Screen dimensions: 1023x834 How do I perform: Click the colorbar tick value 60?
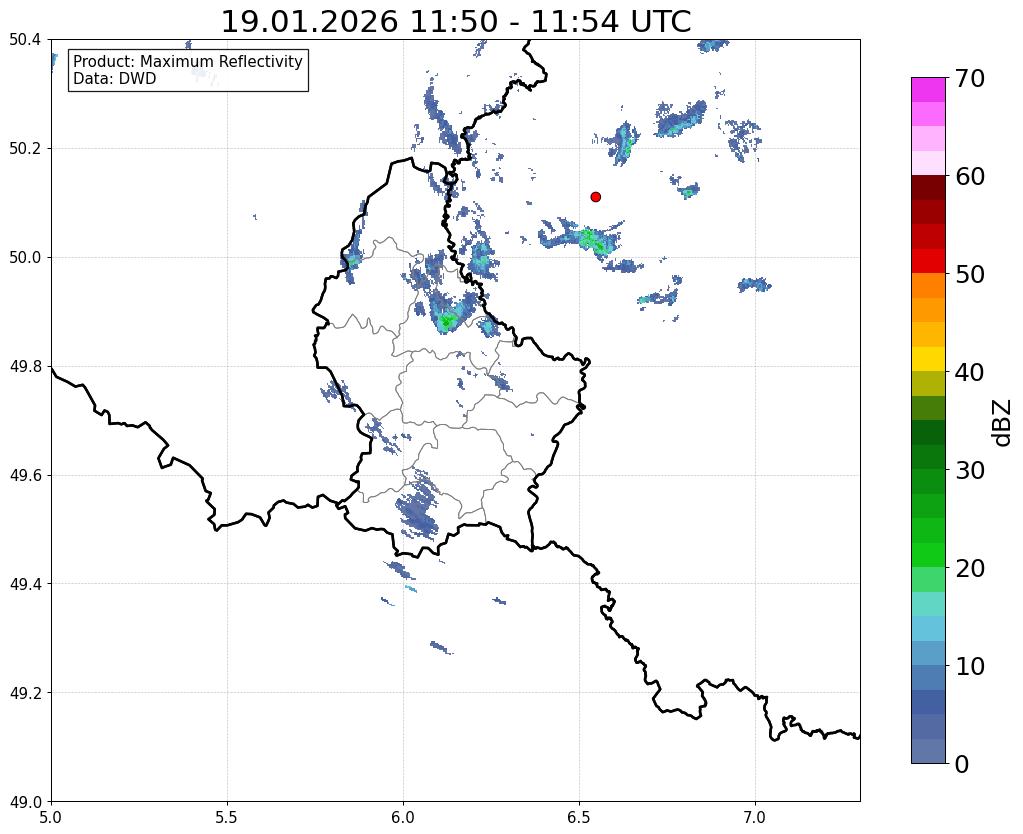pos(970,176)
